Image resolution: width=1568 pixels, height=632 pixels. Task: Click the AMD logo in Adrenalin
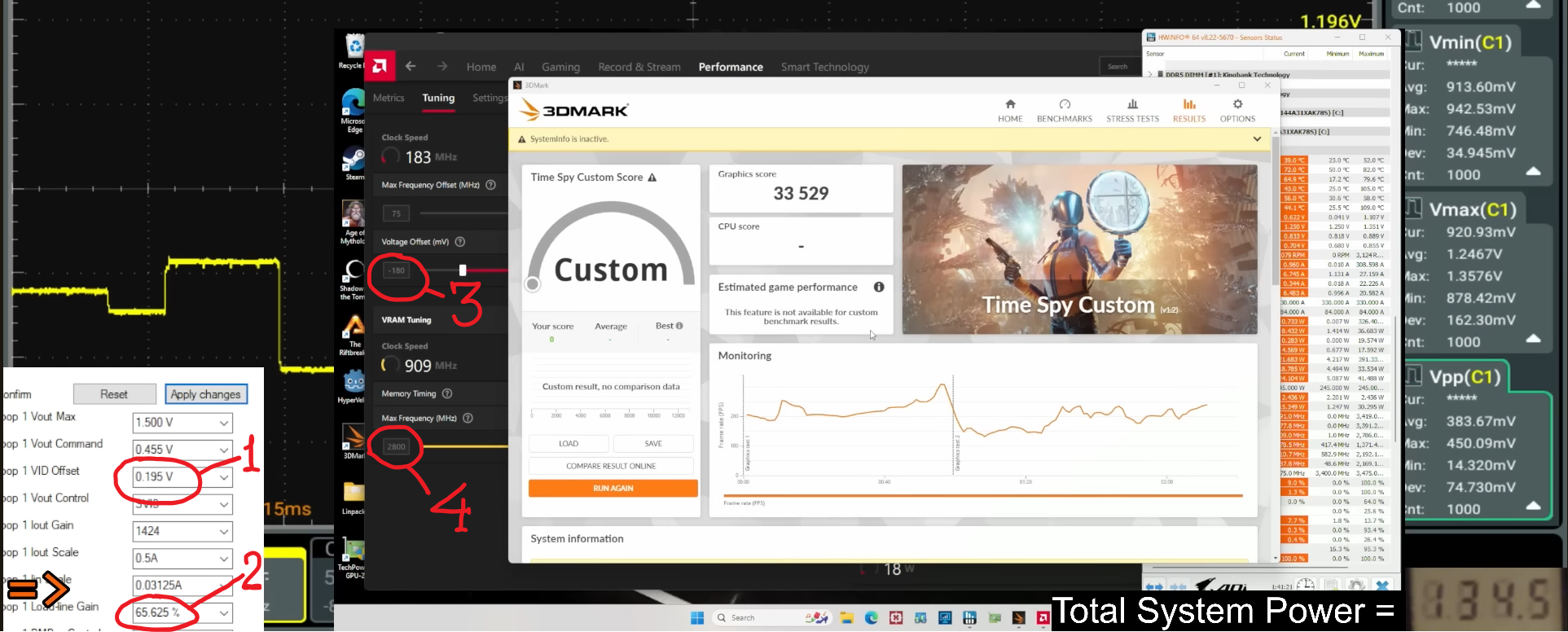380,67
